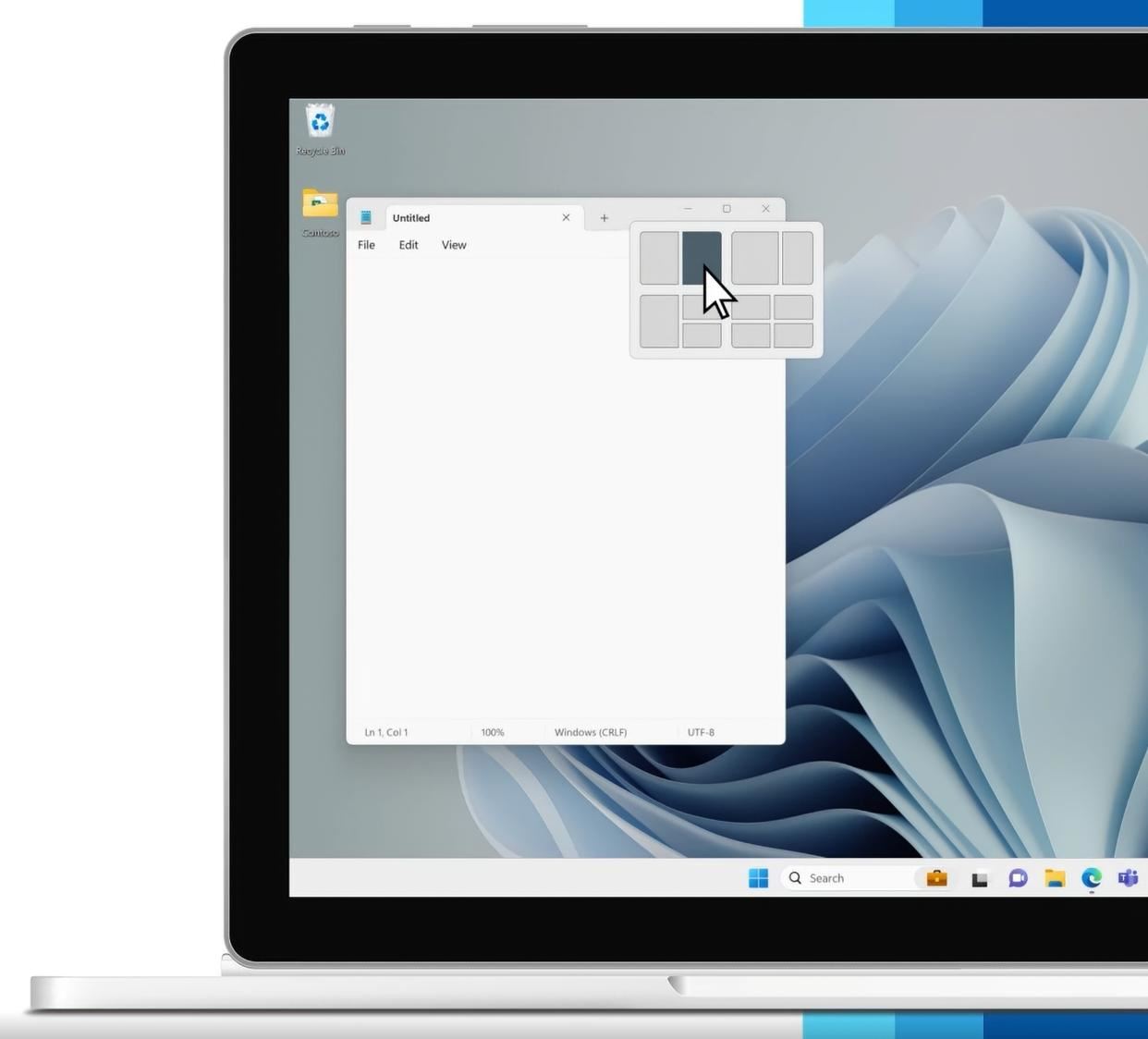Click the 100% zoom level in status bar
The image size is (1148, 1039).
click(493, 732)
